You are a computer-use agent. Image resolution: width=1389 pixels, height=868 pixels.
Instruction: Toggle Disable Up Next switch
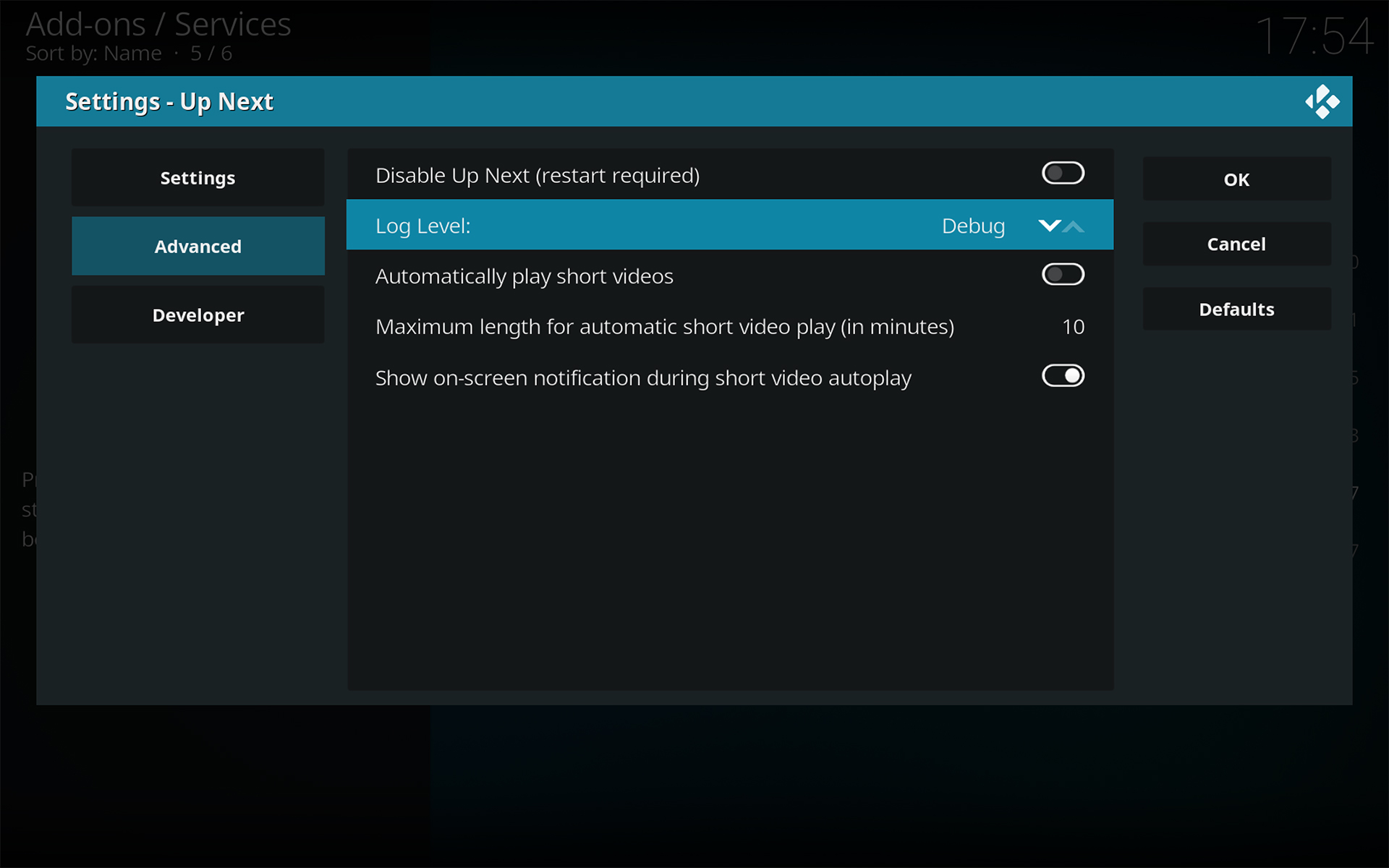(x=1063, y=174)
